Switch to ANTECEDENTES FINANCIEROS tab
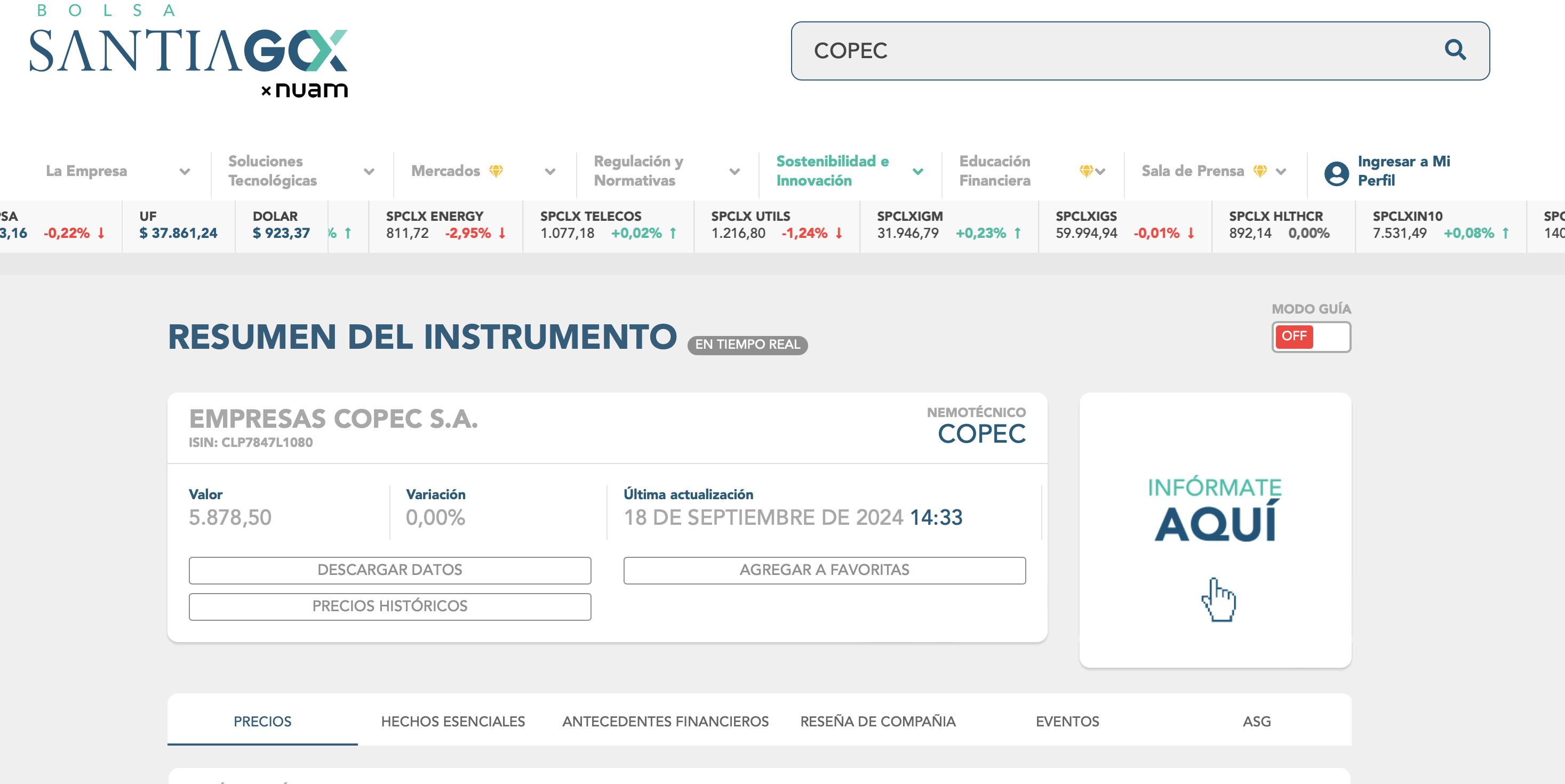The height and width of the screenshot is (784, 1565). pyautogui.click(x=665, y=721)
